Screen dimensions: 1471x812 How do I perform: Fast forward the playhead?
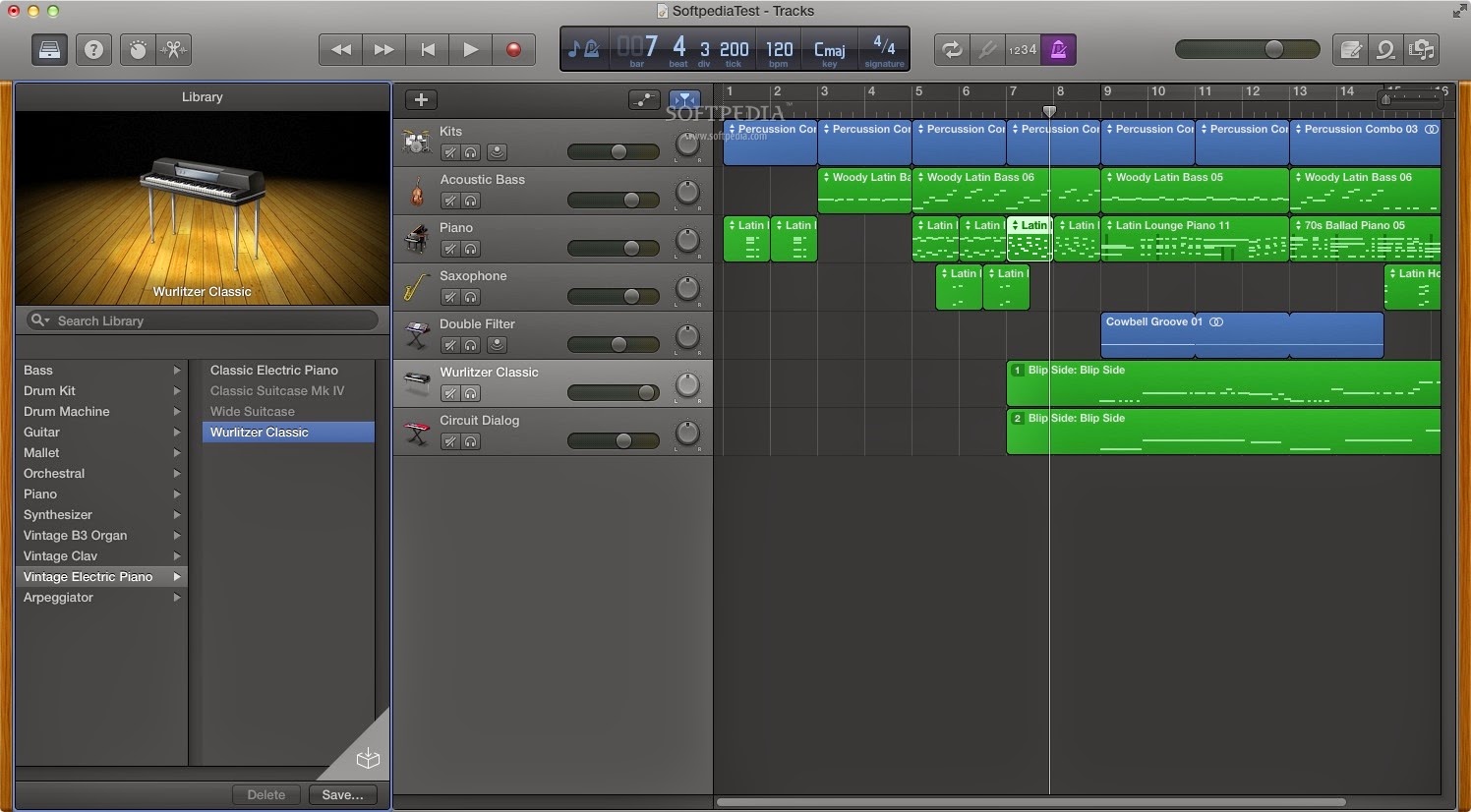(x=384, y=49)
